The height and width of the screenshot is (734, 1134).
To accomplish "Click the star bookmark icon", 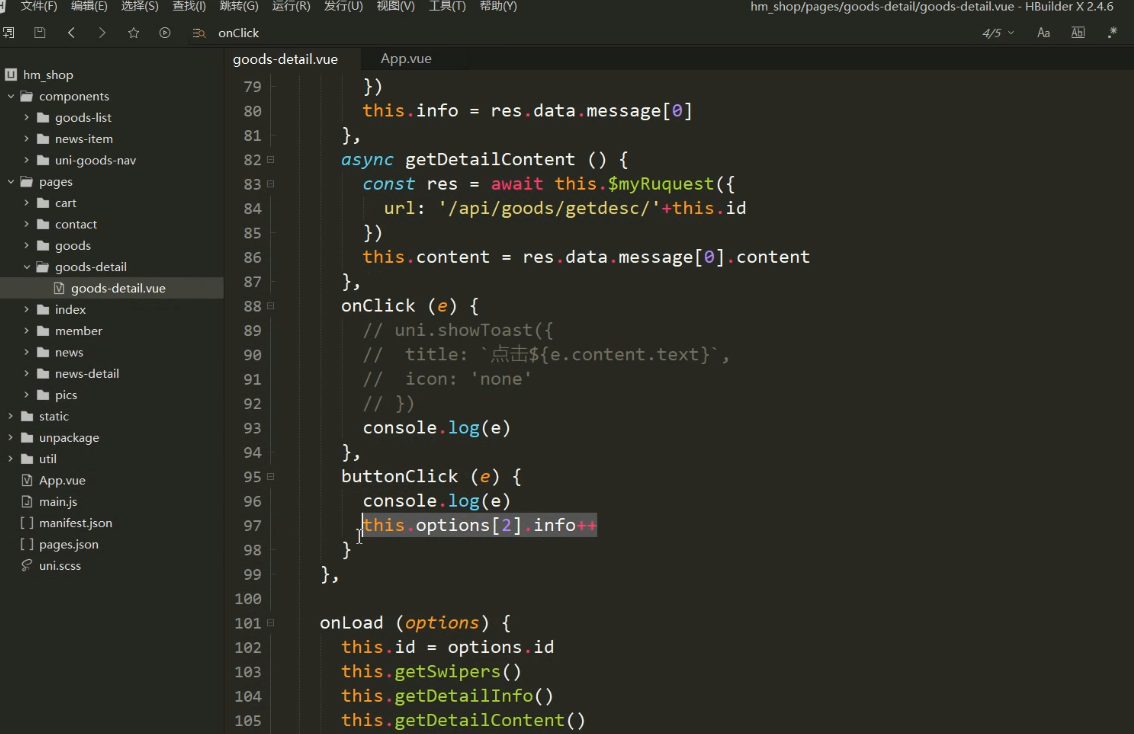I will click(x=134, y=33).
